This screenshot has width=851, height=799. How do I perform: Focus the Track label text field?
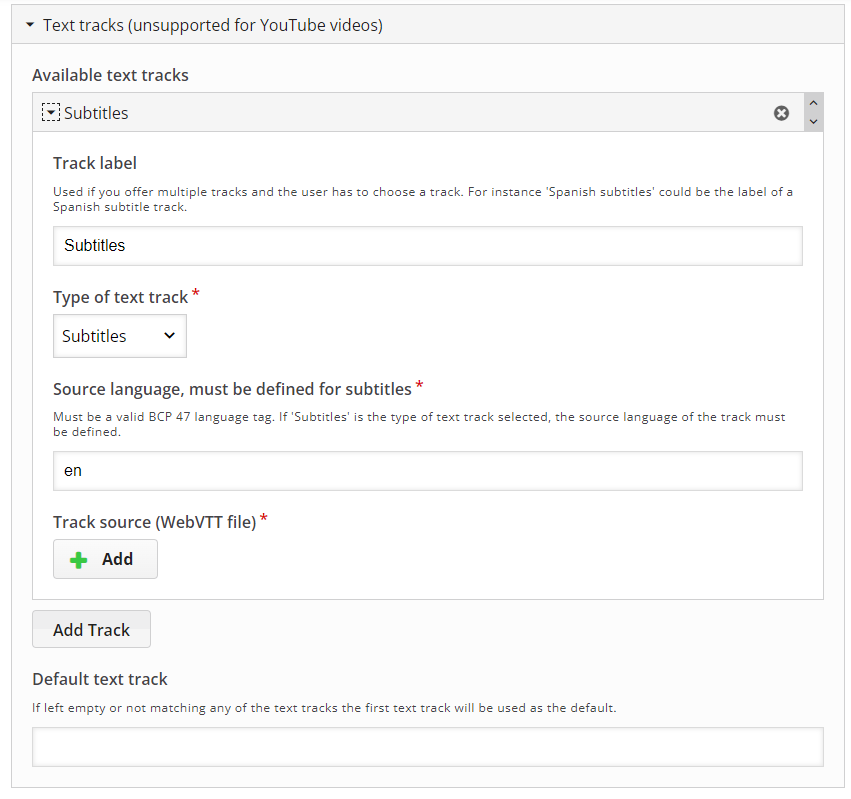click(x=428, y=246)
